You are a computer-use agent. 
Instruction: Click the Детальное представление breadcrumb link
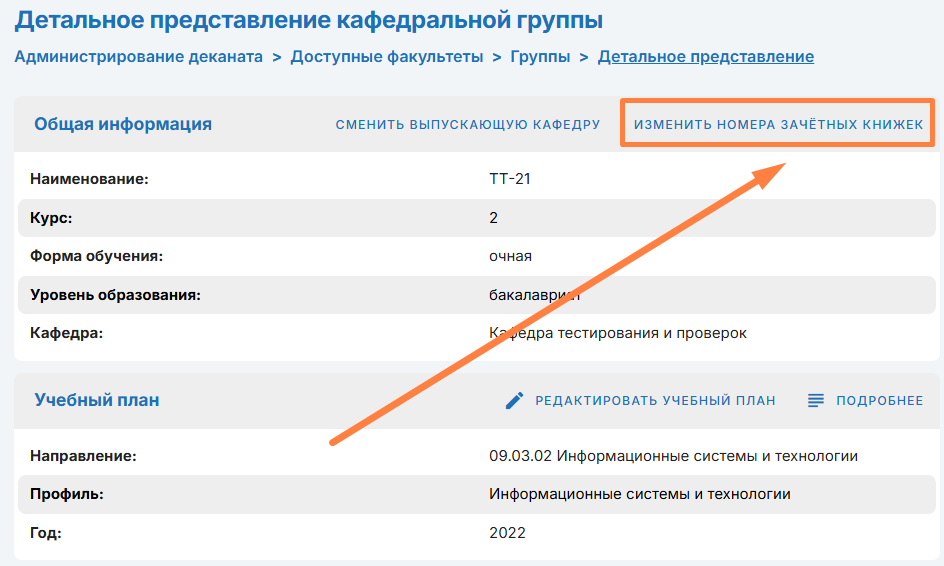click(705, 57)
